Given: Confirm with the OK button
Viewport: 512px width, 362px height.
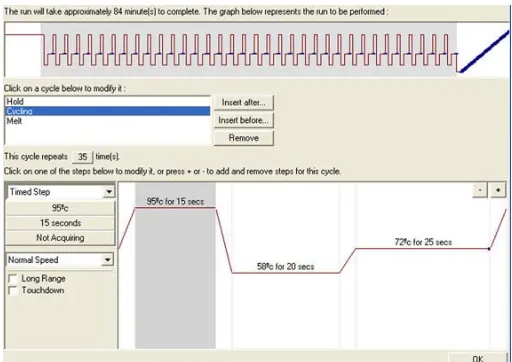Looking at the screenshot, I should click(x=478, y=357).
